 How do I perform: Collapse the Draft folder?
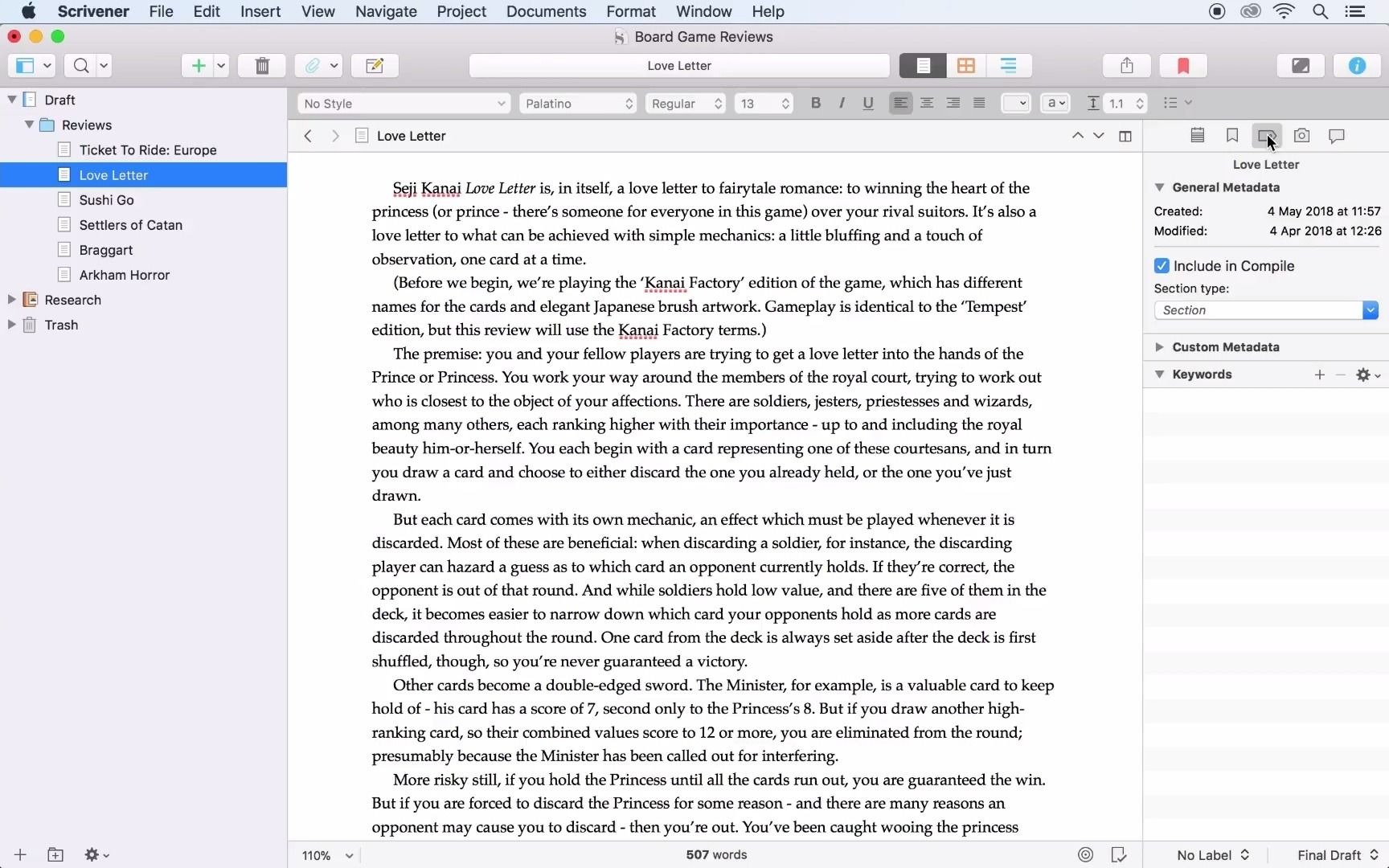[12, 100]
